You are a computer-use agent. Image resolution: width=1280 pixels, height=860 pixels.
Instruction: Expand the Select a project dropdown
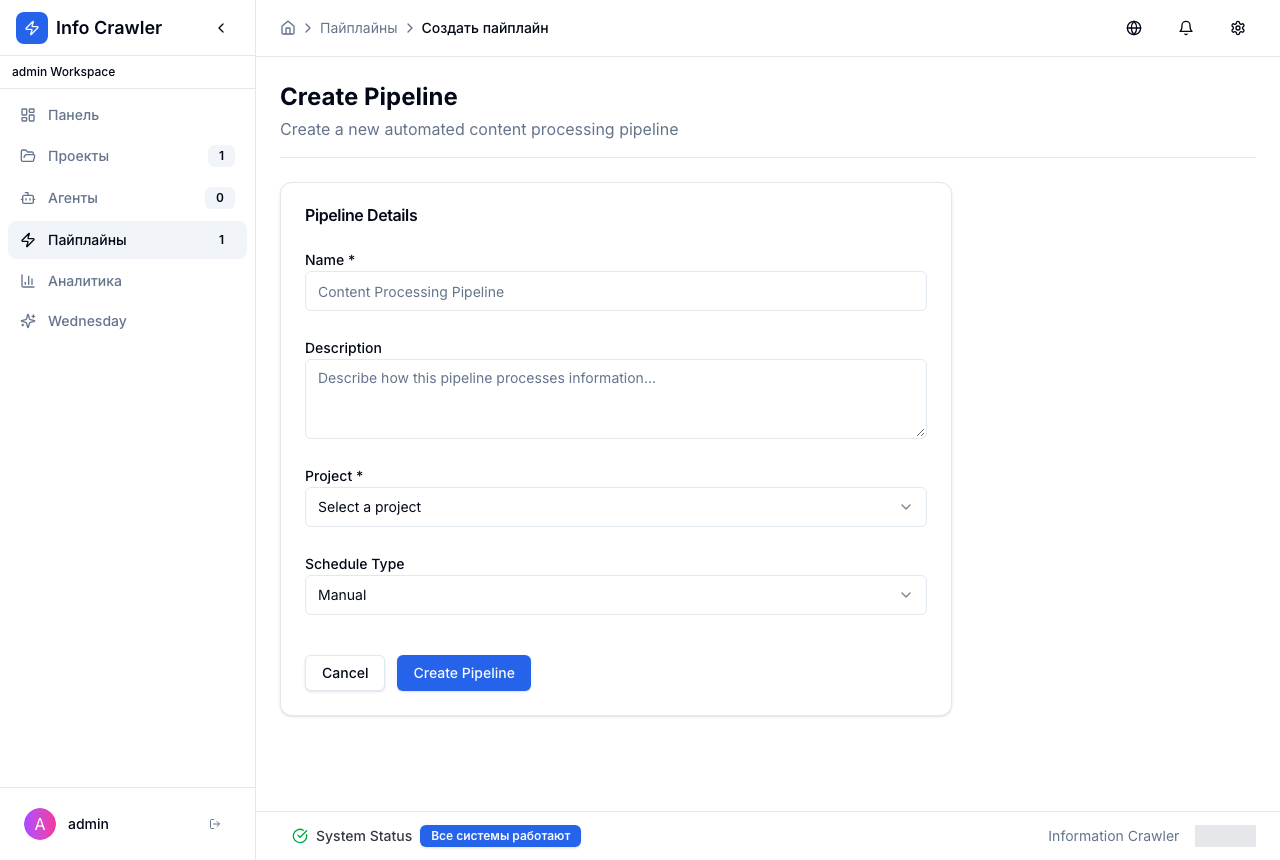coord(616,507)
